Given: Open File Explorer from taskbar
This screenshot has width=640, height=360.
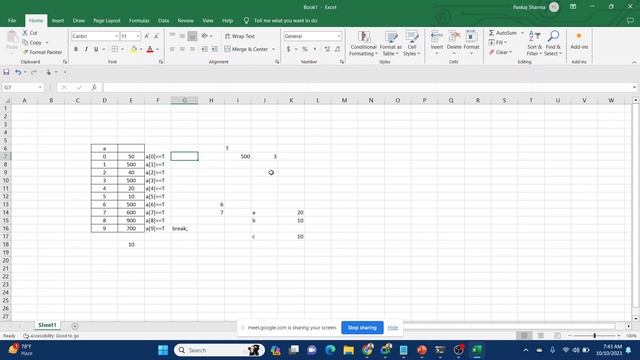Looking at the screenshot, I should click(349, 350).
